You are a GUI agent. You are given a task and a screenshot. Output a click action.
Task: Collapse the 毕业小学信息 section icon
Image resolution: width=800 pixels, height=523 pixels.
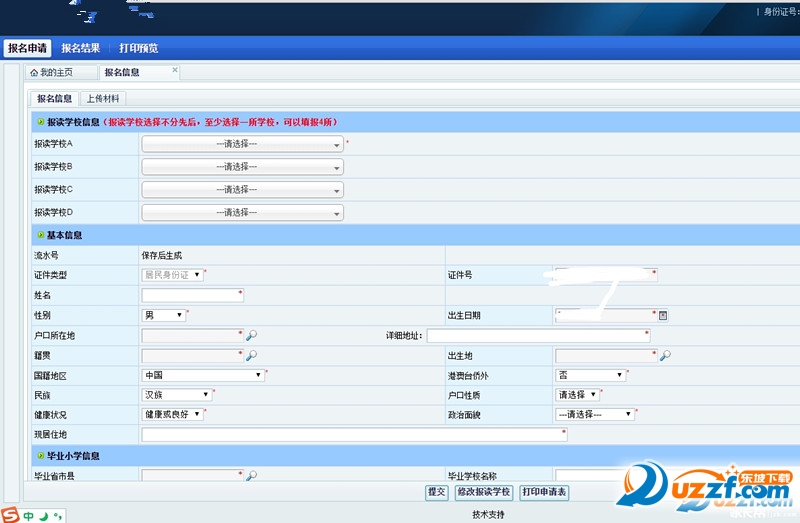(x=40, y=456)
